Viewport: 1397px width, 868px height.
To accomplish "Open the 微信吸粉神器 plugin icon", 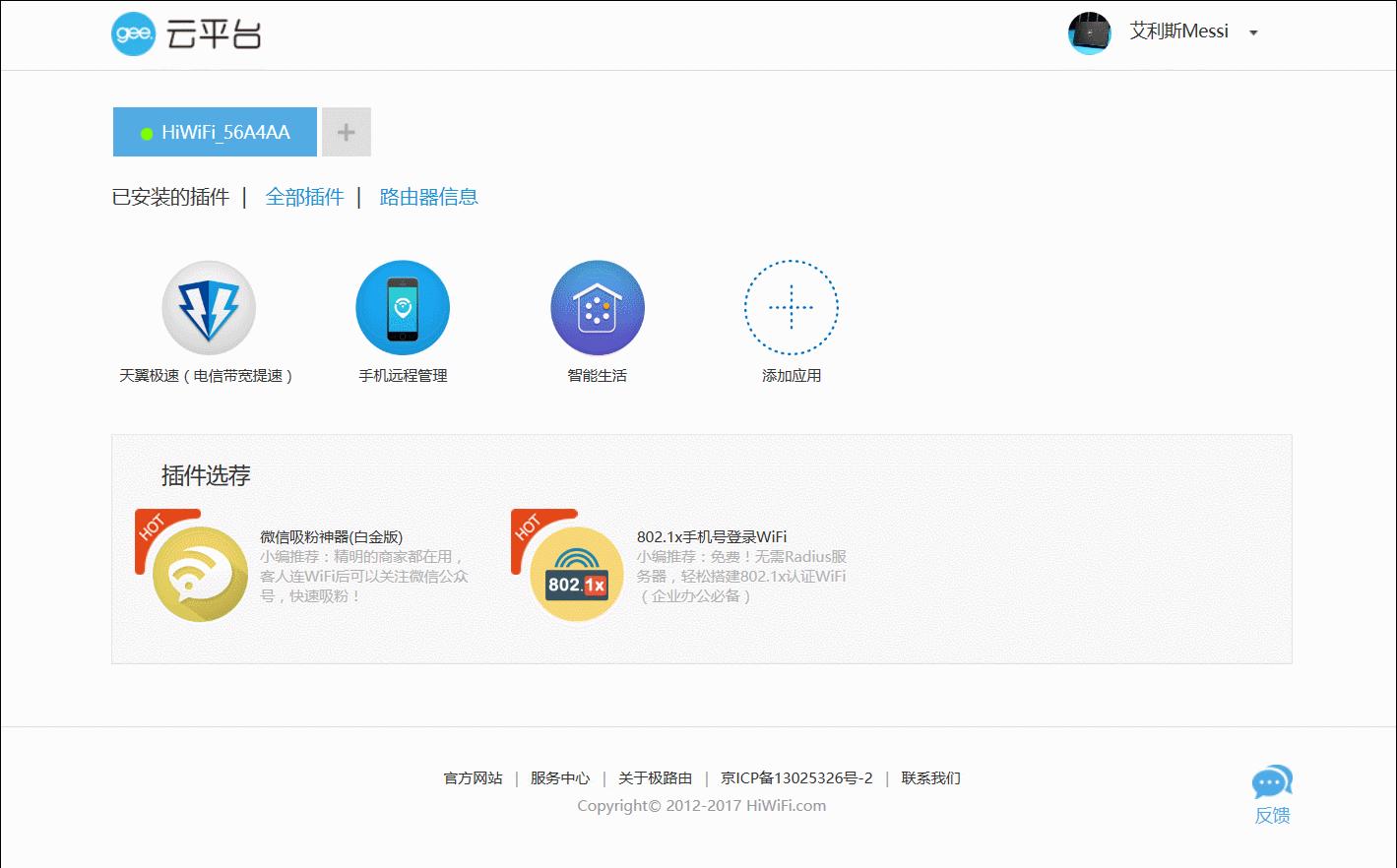I will [194, 574].
